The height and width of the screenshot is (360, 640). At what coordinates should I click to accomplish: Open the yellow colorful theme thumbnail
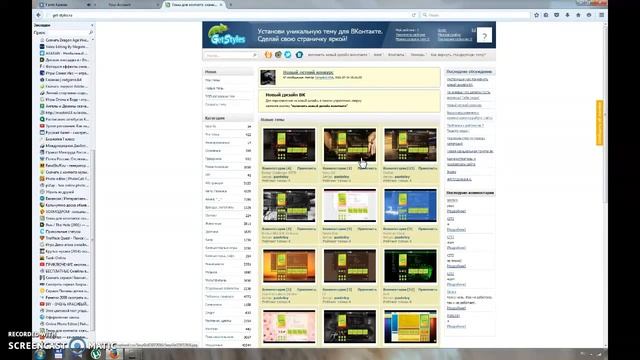(x=410, y=327)
